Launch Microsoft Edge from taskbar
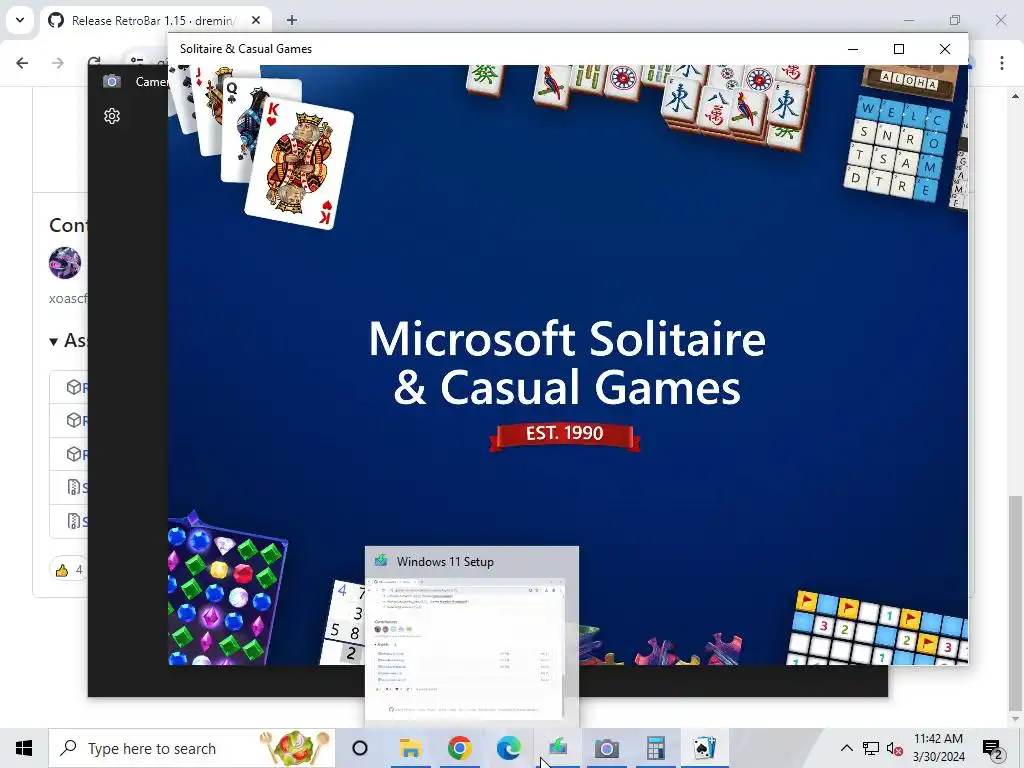 click(x=509, y=748)
